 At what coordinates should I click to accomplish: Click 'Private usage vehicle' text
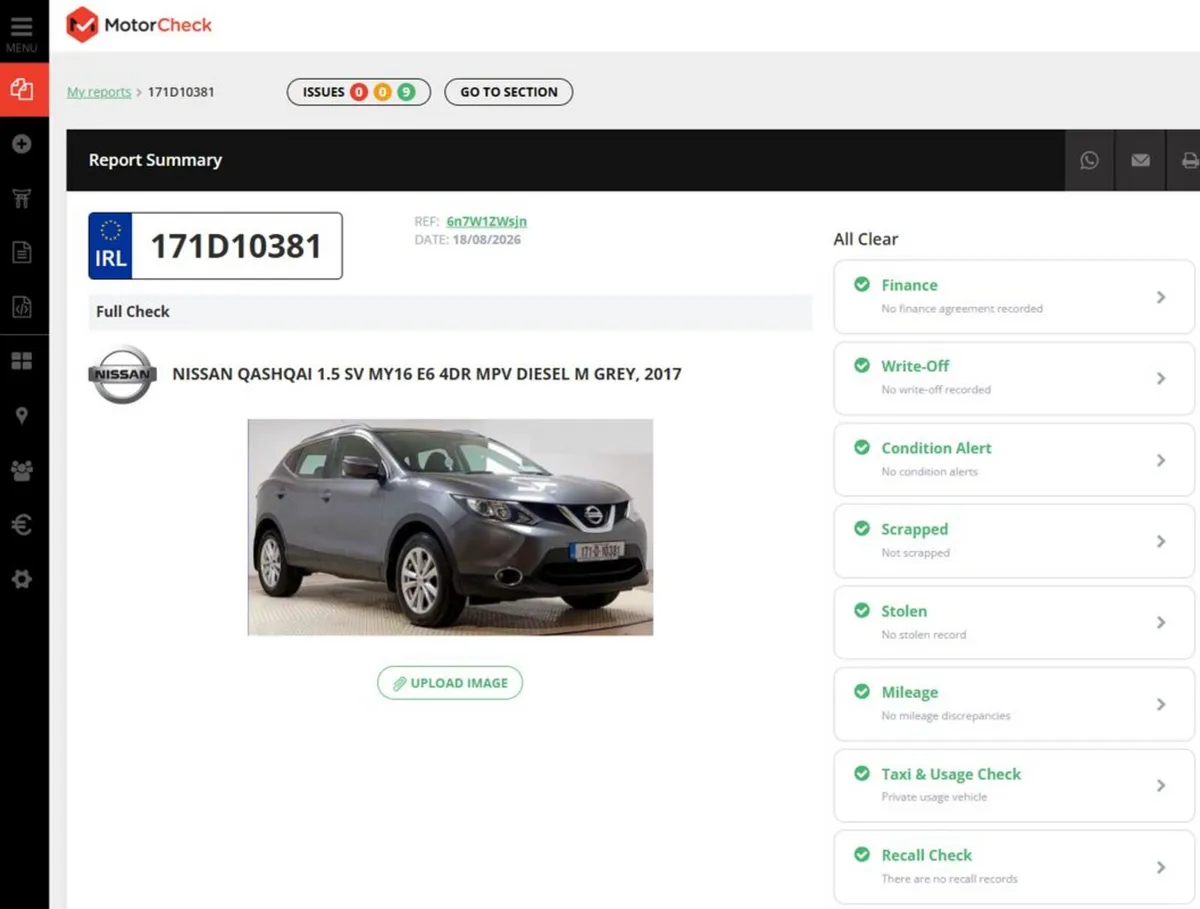(x=934, y=797)
